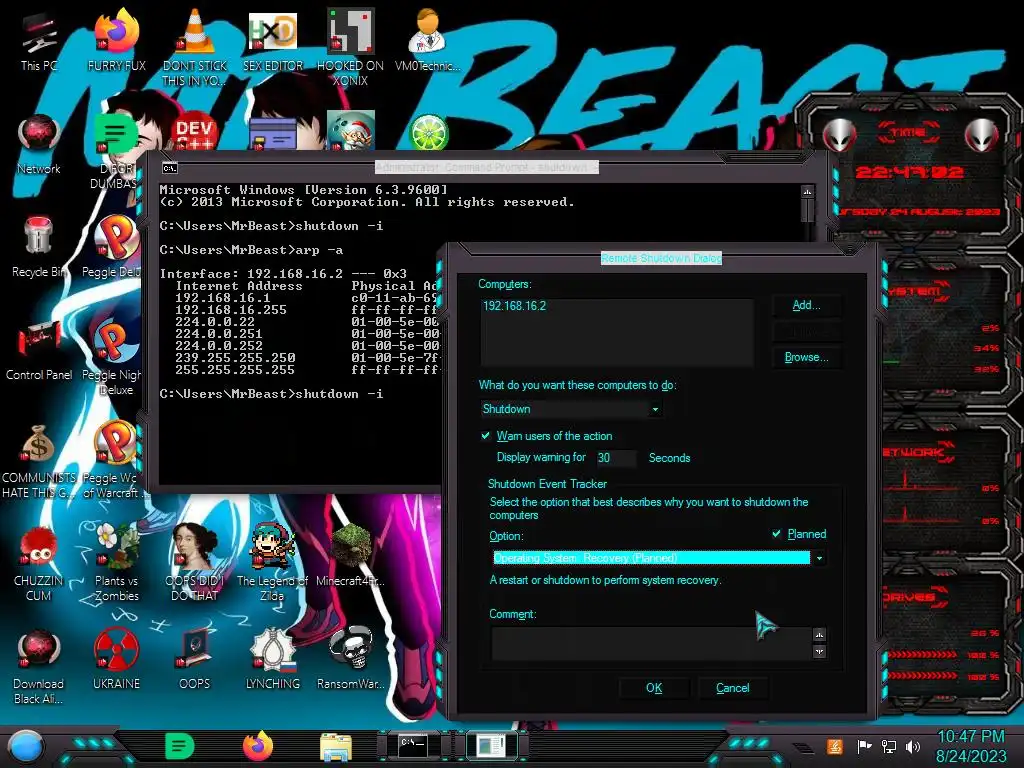Click the green notes app in taskbar
This screenshot has width=1024, height=768.
pyautogui.click(x=180, y=746)
